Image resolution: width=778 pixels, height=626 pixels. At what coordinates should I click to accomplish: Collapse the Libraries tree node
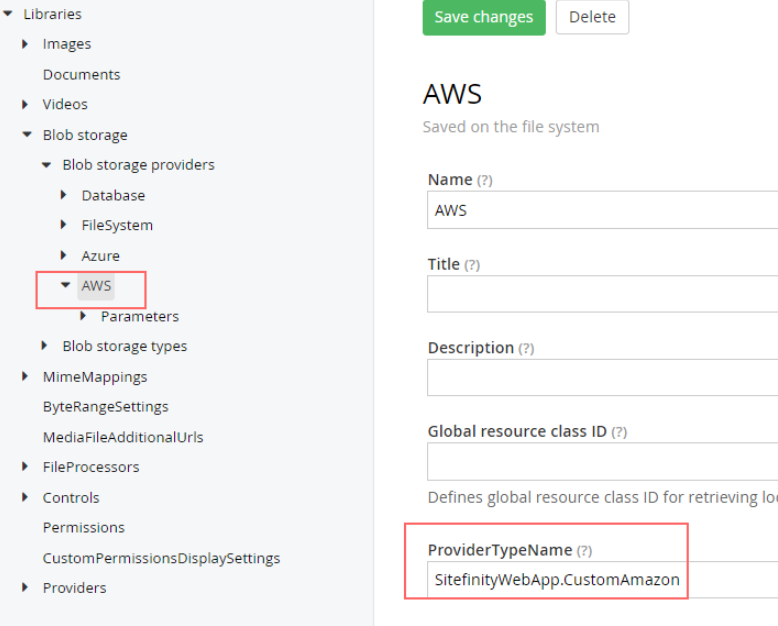point(8,14)
